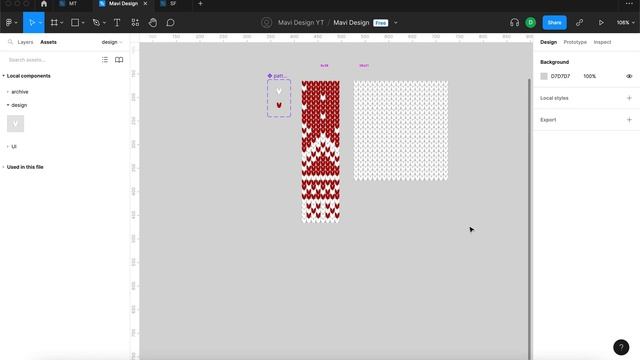The height and width of the screenshot is (360, 640).
Task: Click the search icon in left panel
Action: 10,42
